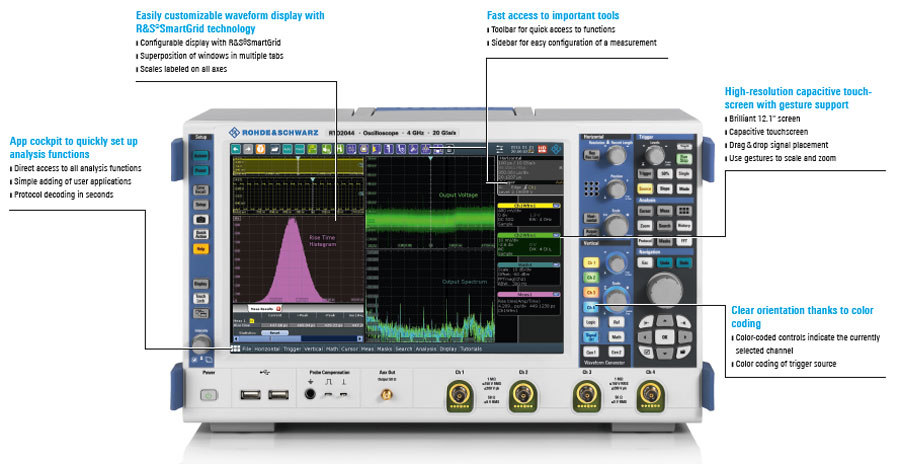Select the pink Meas1 label in sidebar

coord(529,295)
